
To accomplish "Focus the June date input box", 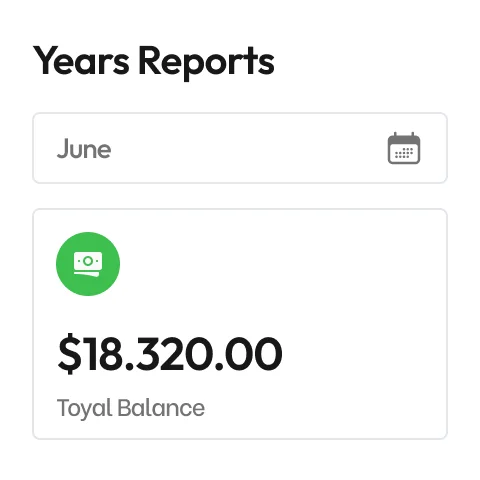I will (240, 148).
